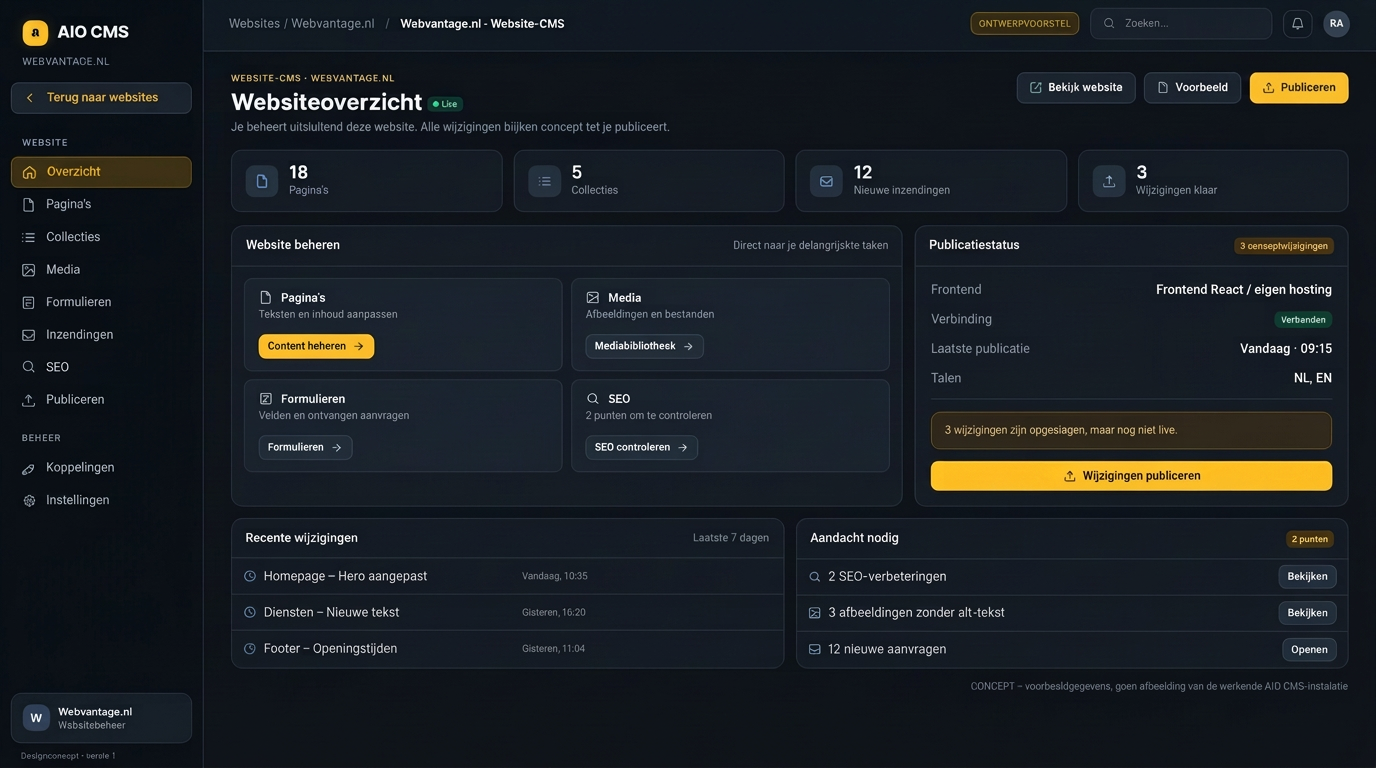Click Terug naar websites button
The width and height of the screenshot is (1376, 768).
(x=101, y=98)
